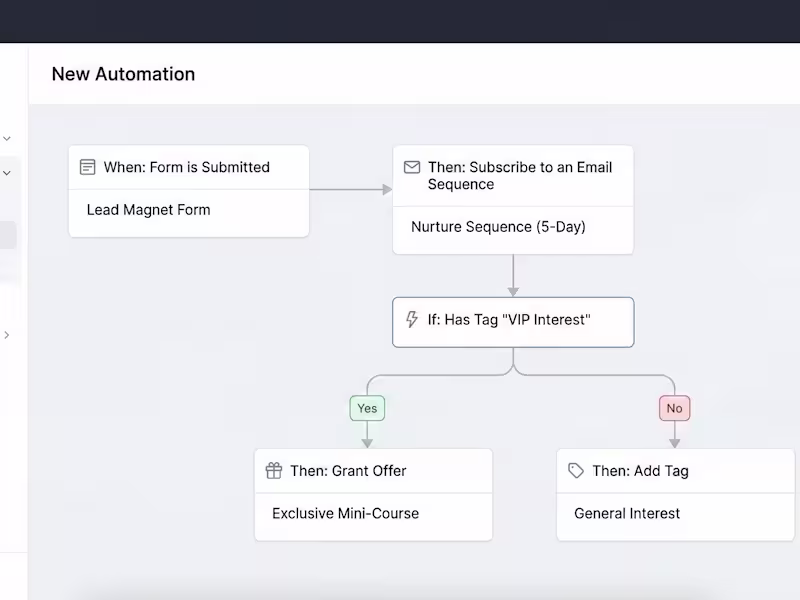Click the tag icon in the Add Tag node
Viewport: 800px width, 600px height.
576,470
